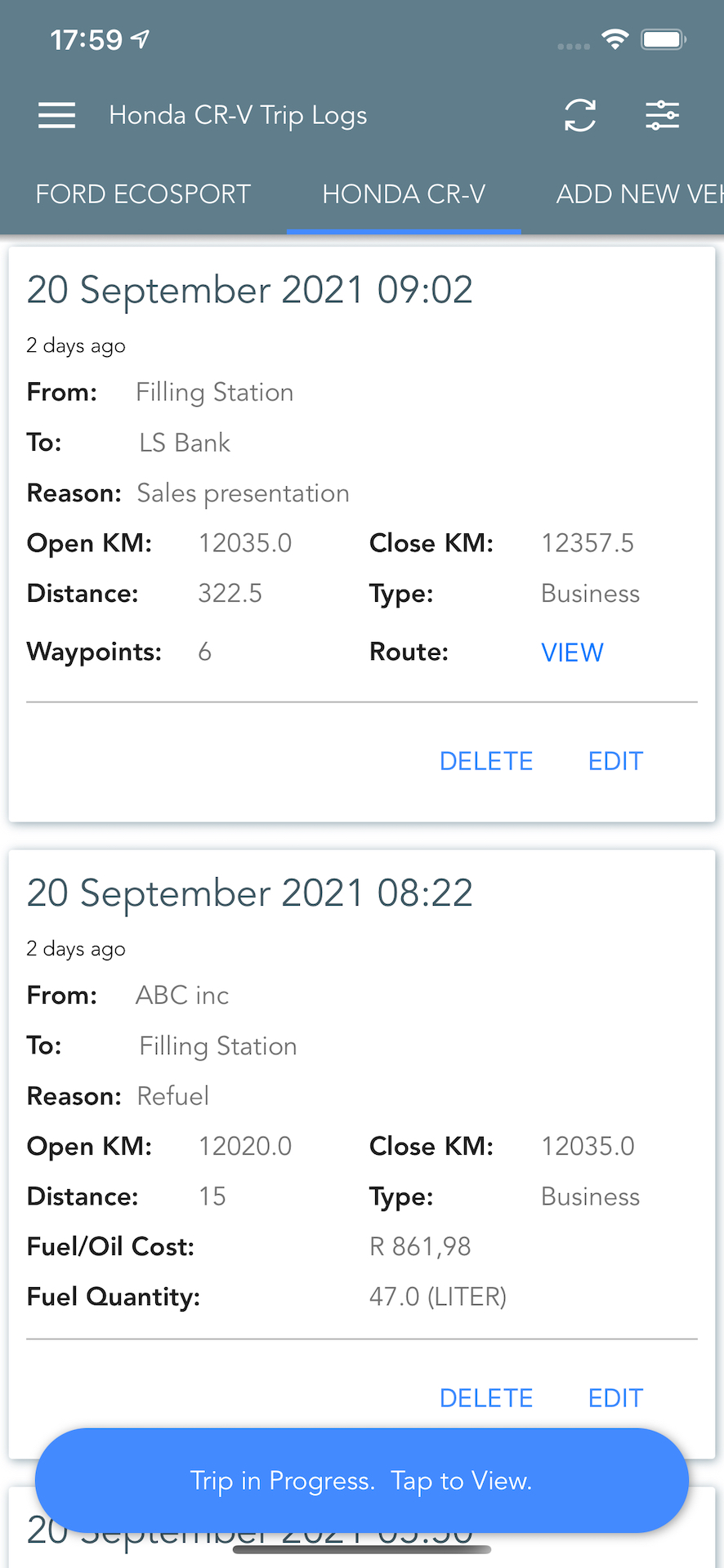
Task: Select the Honda CR-V tab
Action: tap(404, 194)
